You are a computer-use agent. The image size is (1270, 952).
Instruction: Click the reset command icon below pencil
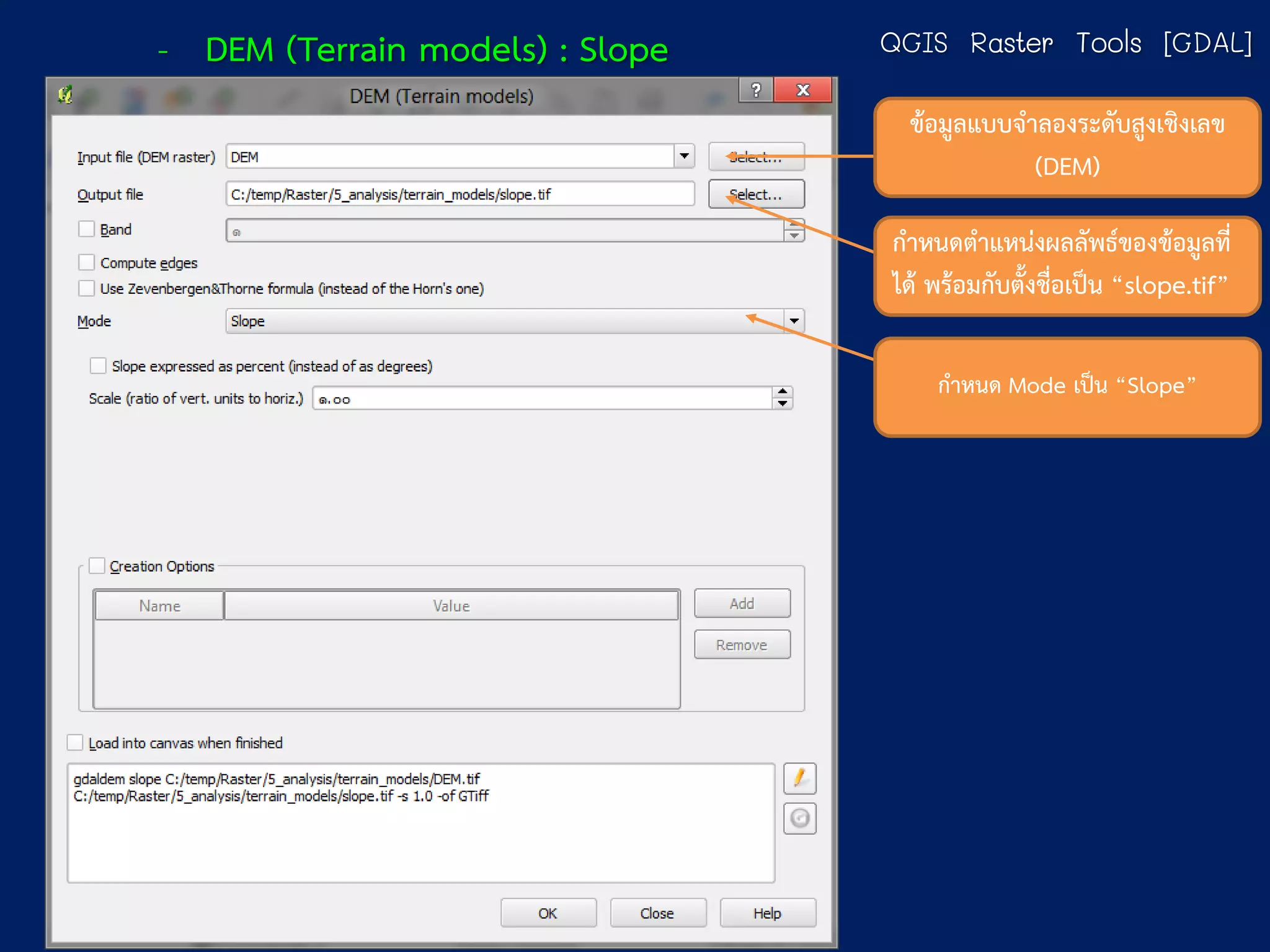(x=799, y=818)
